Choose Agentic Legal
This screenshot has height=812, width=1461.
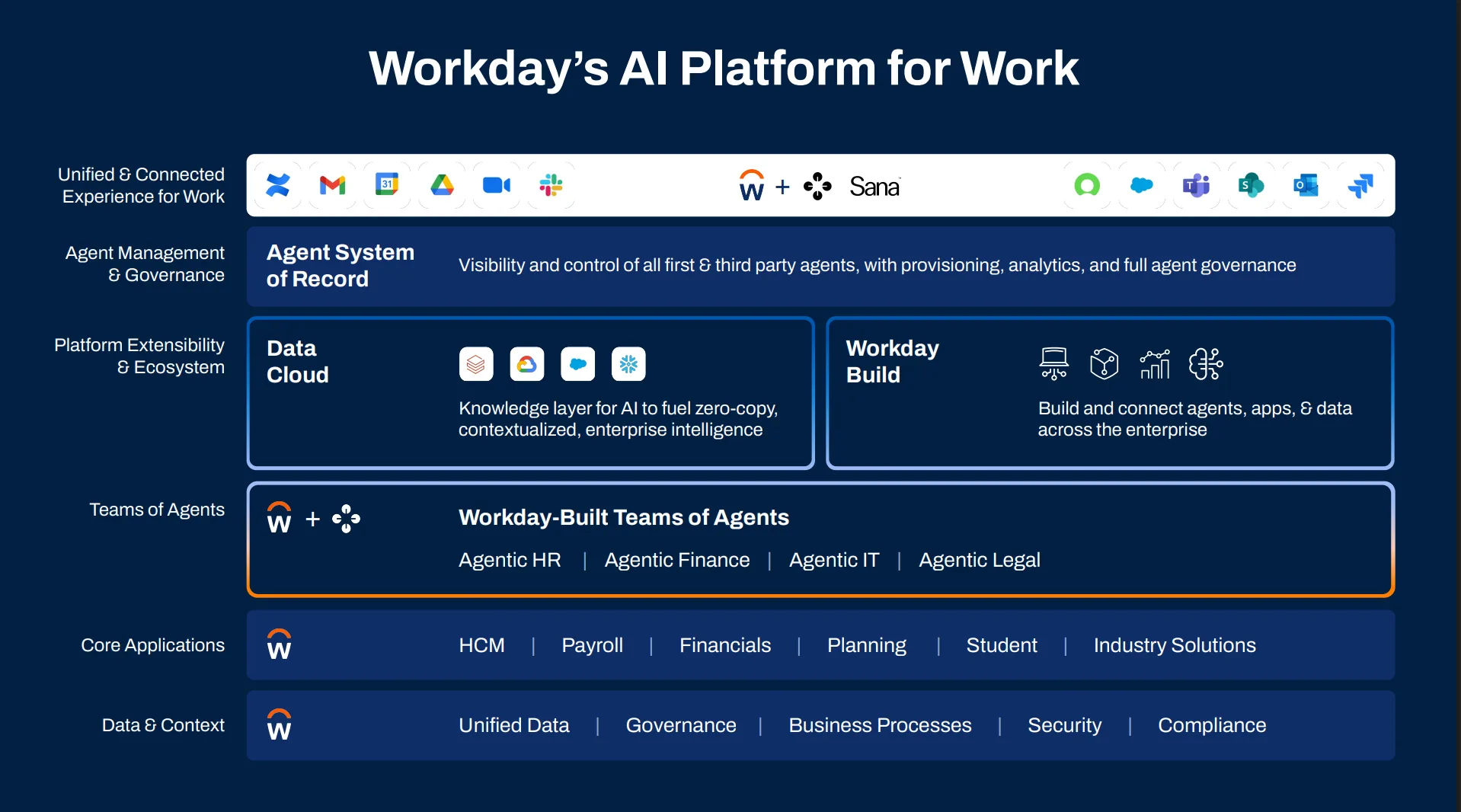tap(980, 560)
